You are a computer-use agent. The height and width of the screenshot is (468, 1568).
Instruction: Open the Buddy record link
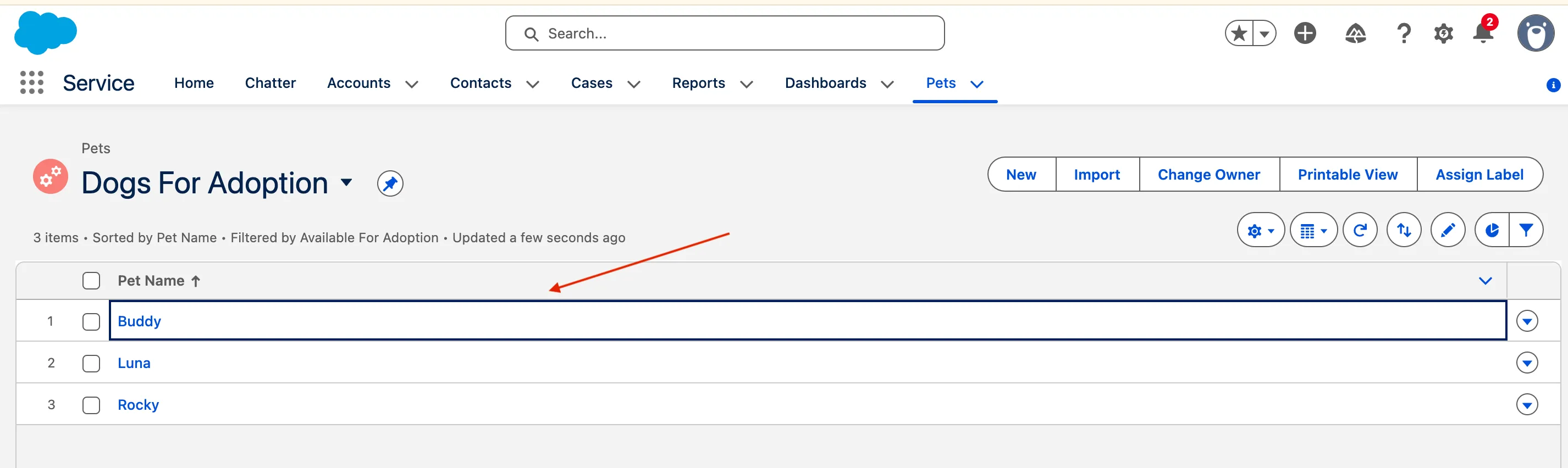(139, 321)
